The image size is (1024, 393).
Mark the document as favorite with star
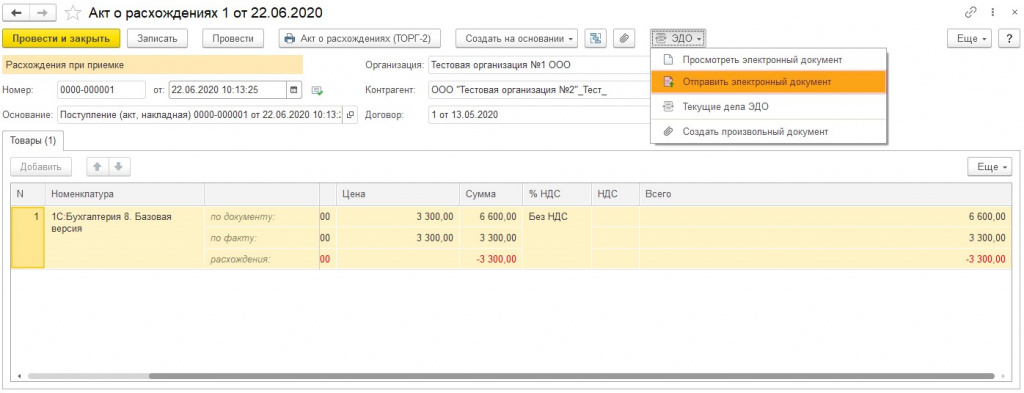(x=74, y=13)
